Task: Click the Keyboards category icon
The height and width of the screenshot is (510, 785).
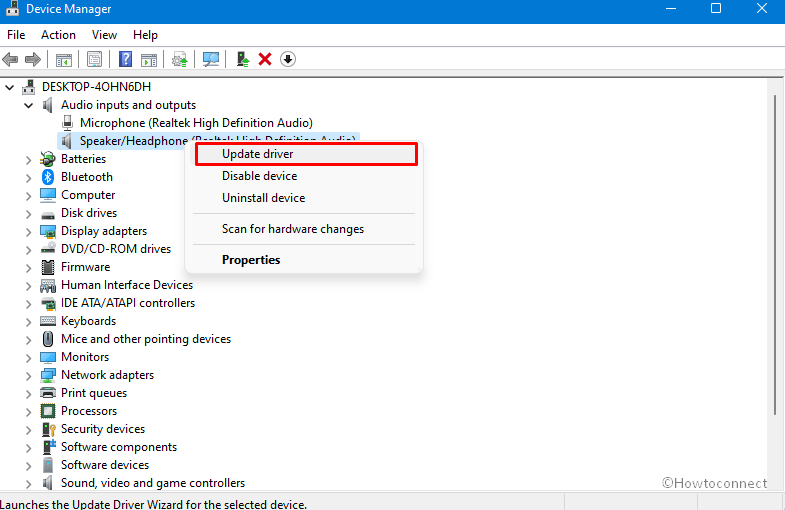Action: click(48, 321)
